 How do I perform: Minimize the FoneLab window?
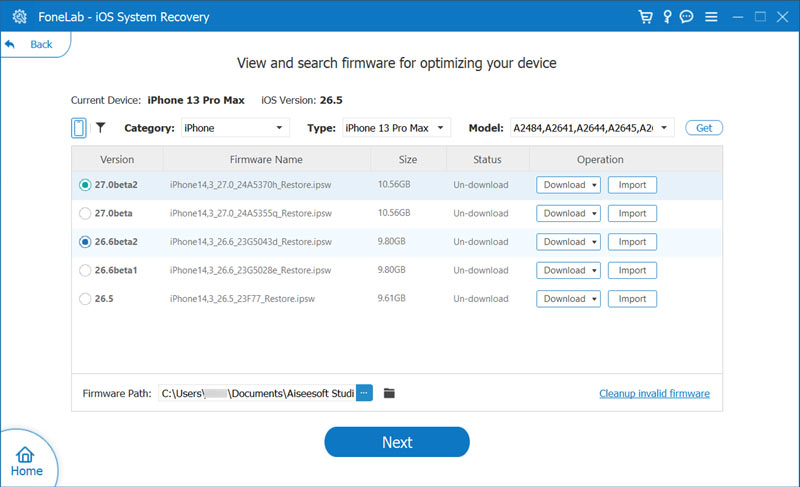(738, 17)
